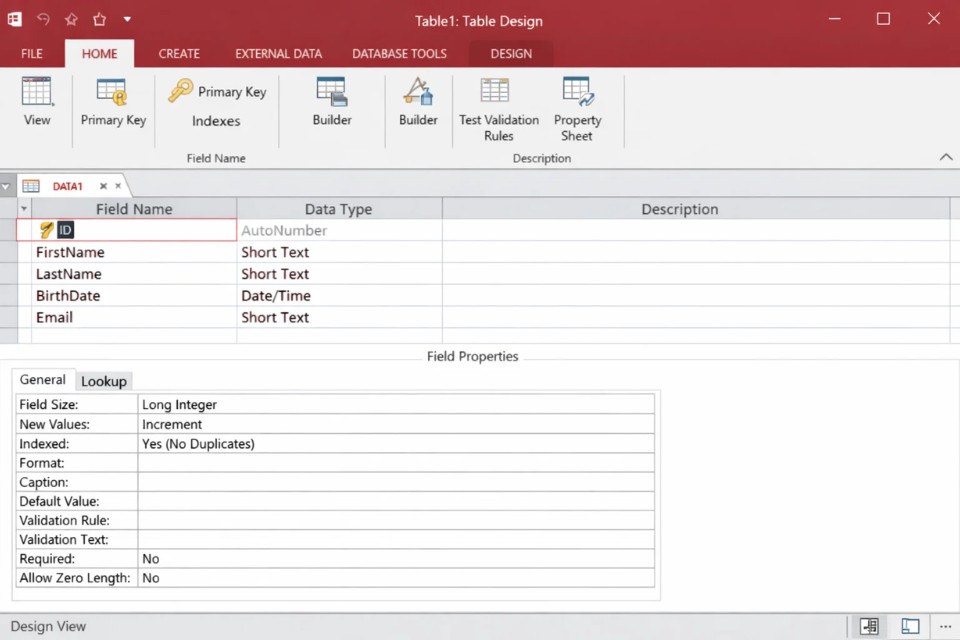Click the ellipsis icon in status bar

click(x=945, y=626)
